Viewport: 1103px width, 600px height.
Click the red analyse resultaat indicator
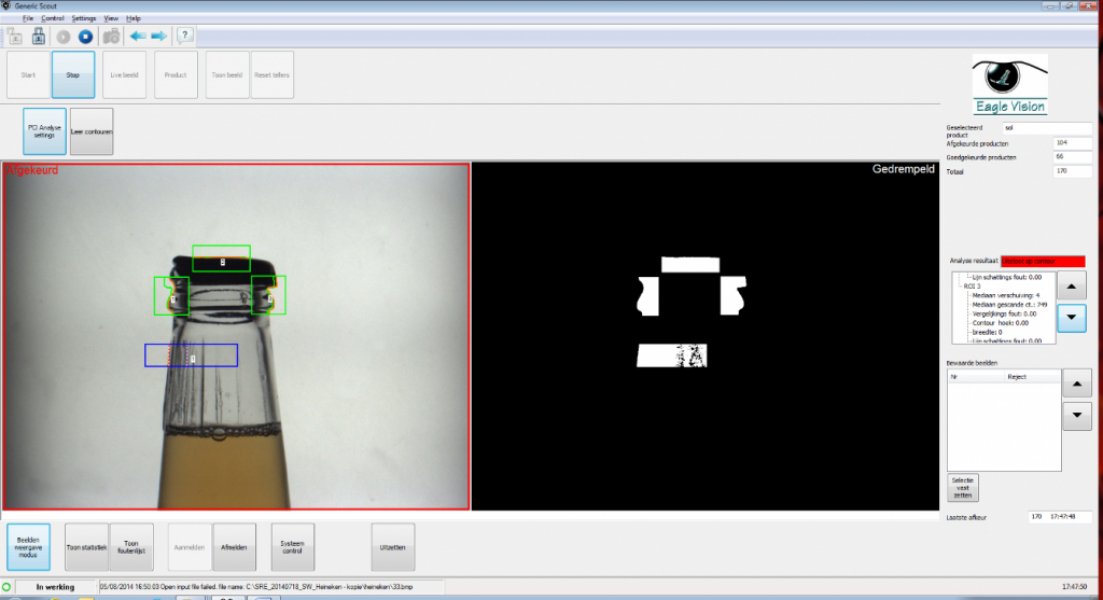(x=1043, y=261)
